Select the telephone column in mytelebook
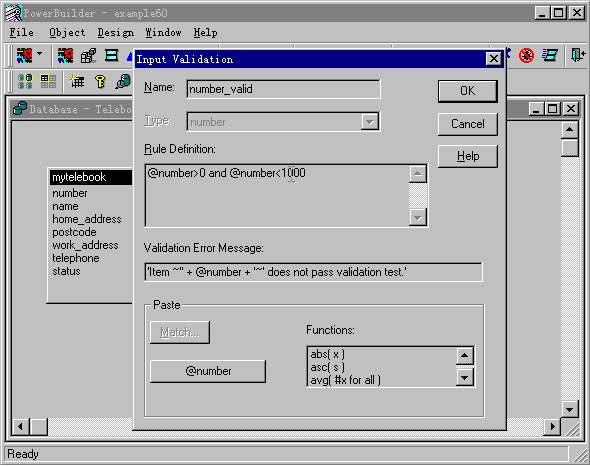The image size is (590, 466). [76, 258]
